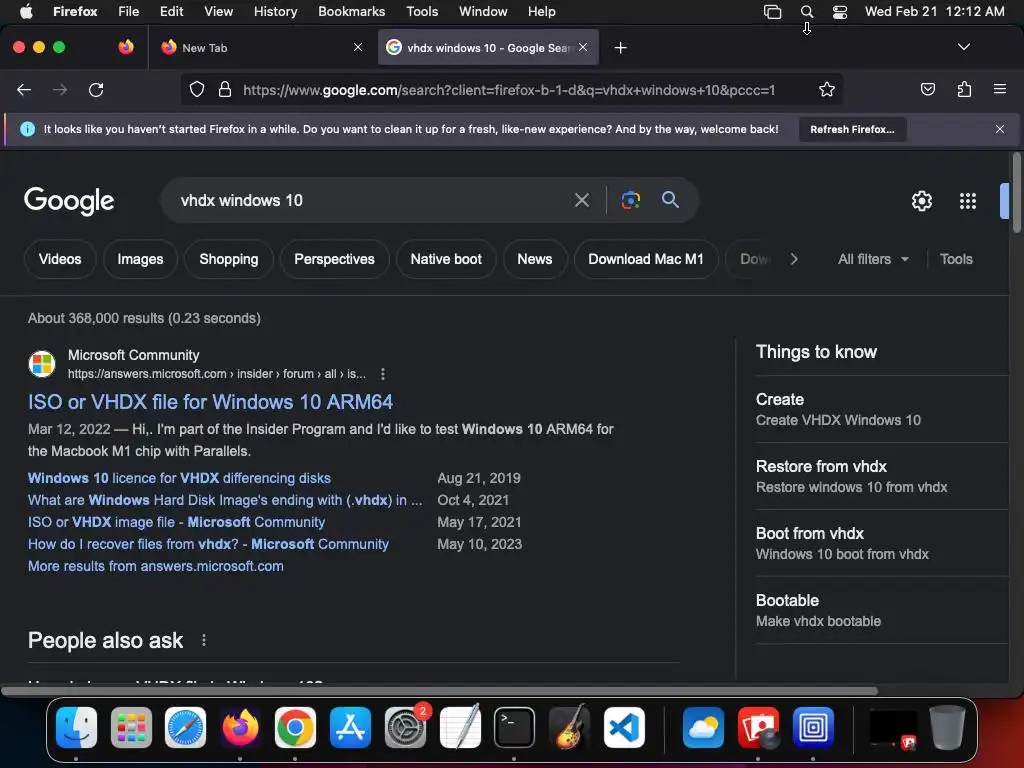The image size is (1024, 768).
Task: Open three-dot menu beside Microsoft Community result
Action: click(x=383, y=374)
